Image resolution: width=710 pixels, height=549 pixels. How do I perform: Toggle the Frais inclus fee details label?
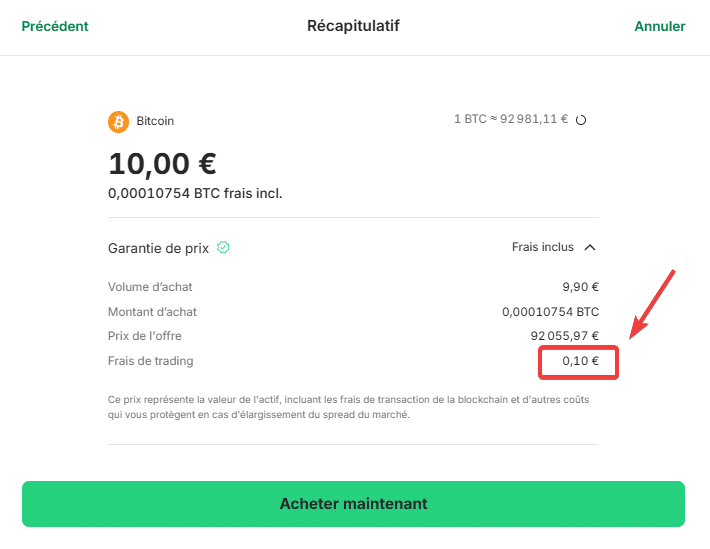[x=542, y=247]
